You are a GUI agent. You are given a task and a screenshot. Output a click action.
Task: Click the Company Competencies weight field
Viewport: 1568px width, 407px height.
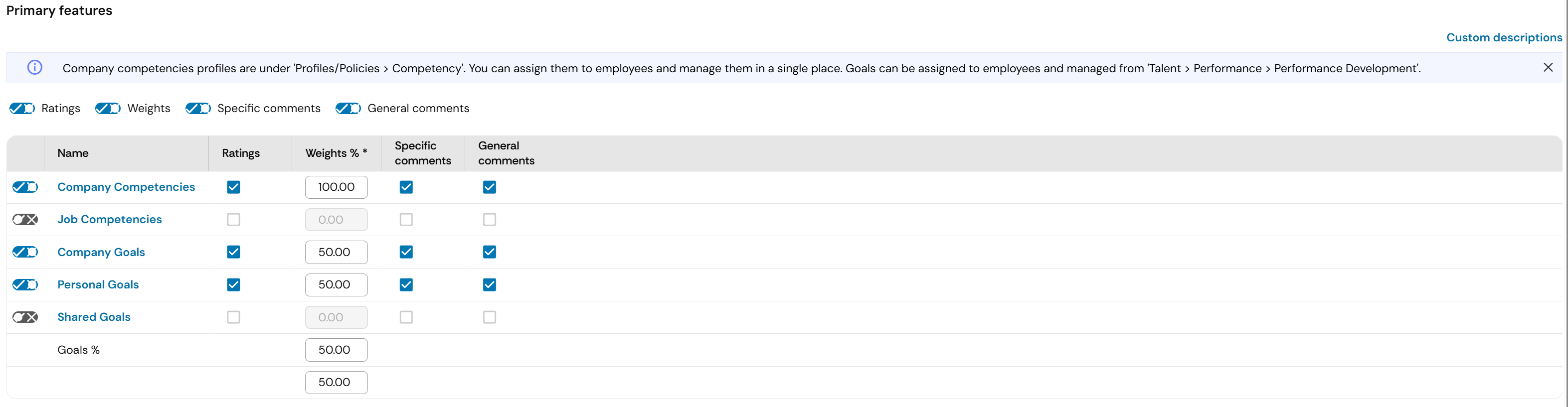(x=337, y=187)
